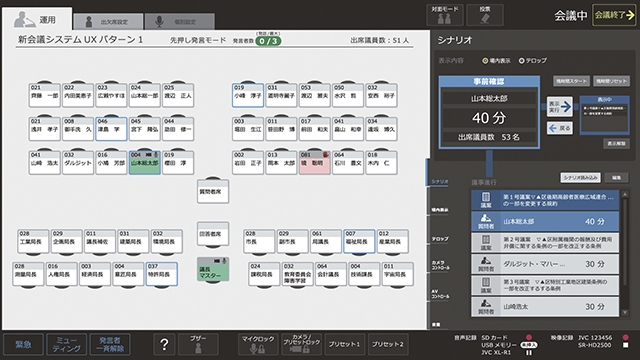Screen dimensions: 640x360
Task: Click the 戻る back arrow button
Action: tap(560, 128)
